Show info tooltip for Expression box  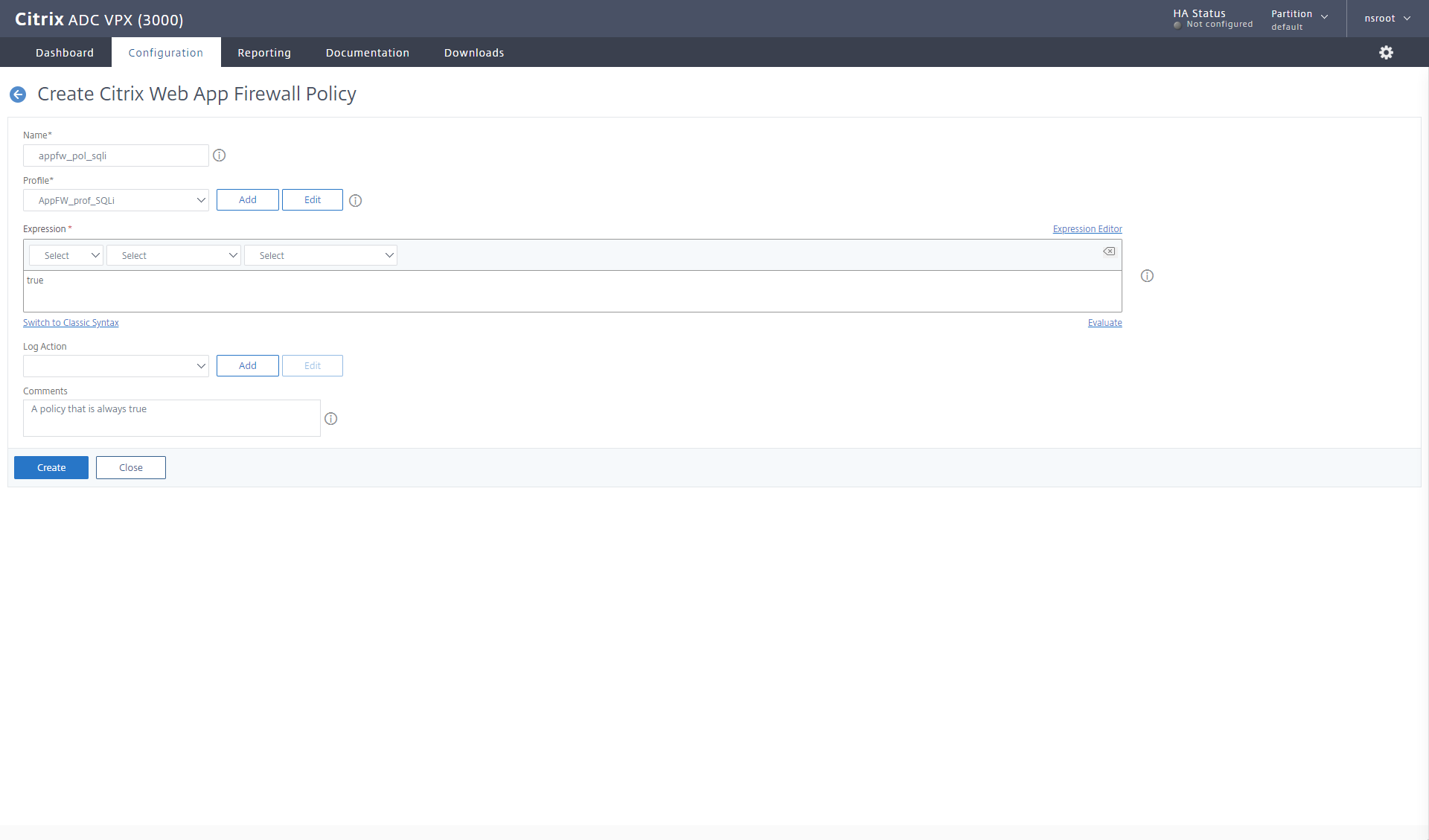1148,276
